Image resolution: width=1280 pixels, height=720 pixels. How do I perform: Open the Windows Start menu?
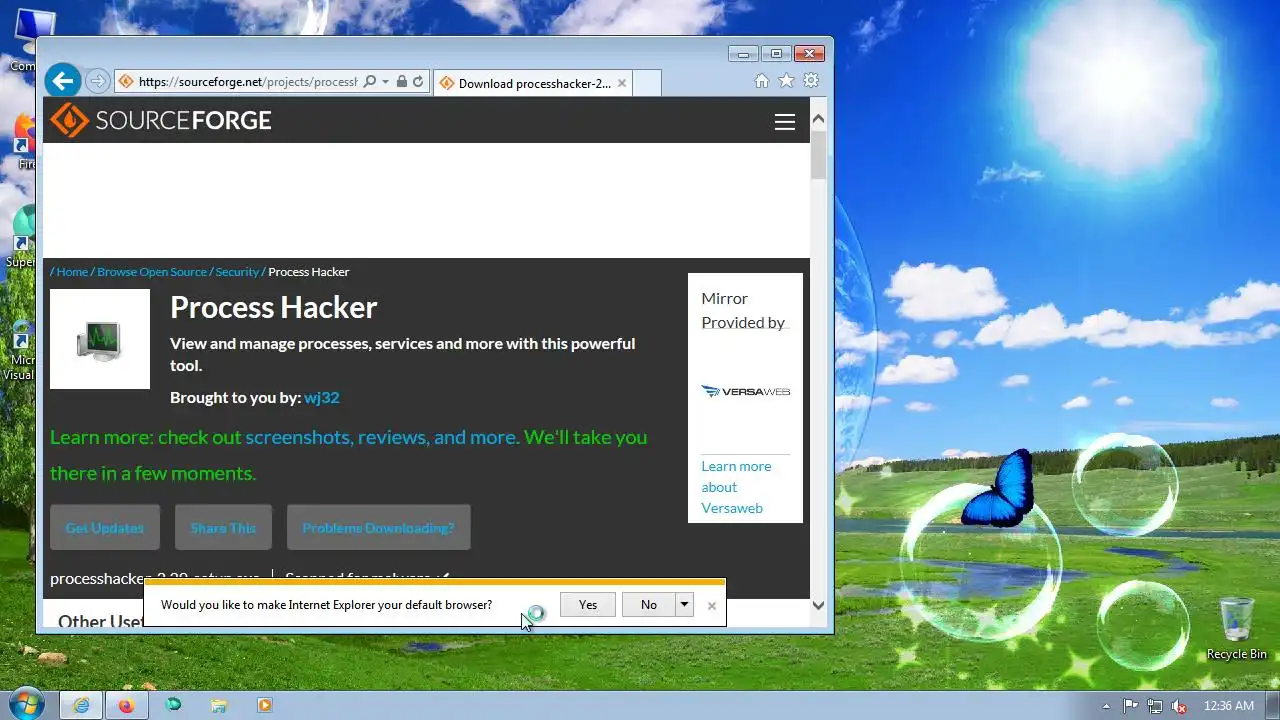(25, 704)
